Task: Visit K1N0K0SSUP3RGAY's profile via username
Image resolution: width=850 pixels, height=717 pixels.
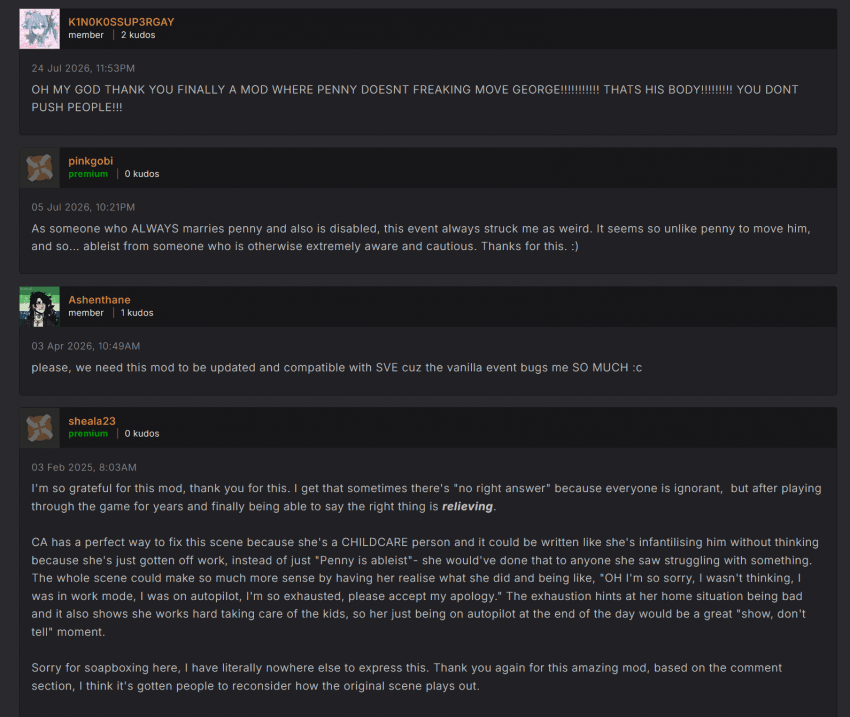Action: (121, 22)
